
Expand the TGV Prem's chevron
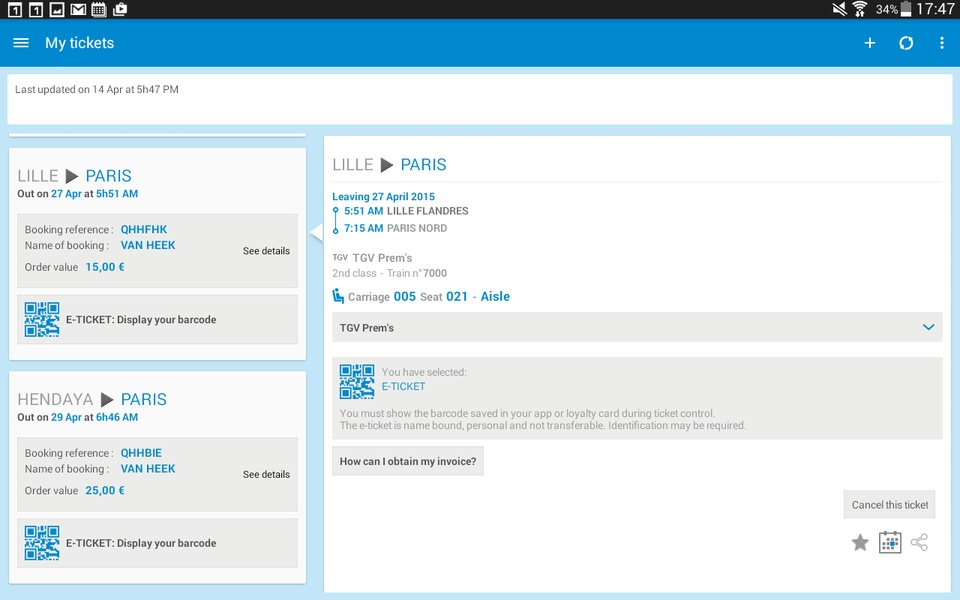coord(928,328)
